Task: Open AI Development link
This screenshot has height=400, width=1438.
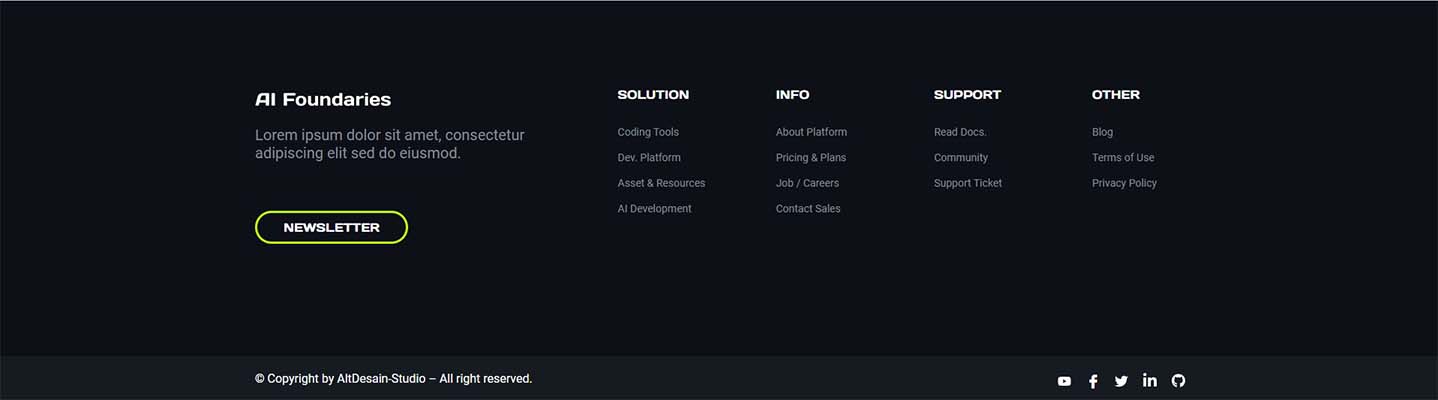Action: tap(654, 209)
